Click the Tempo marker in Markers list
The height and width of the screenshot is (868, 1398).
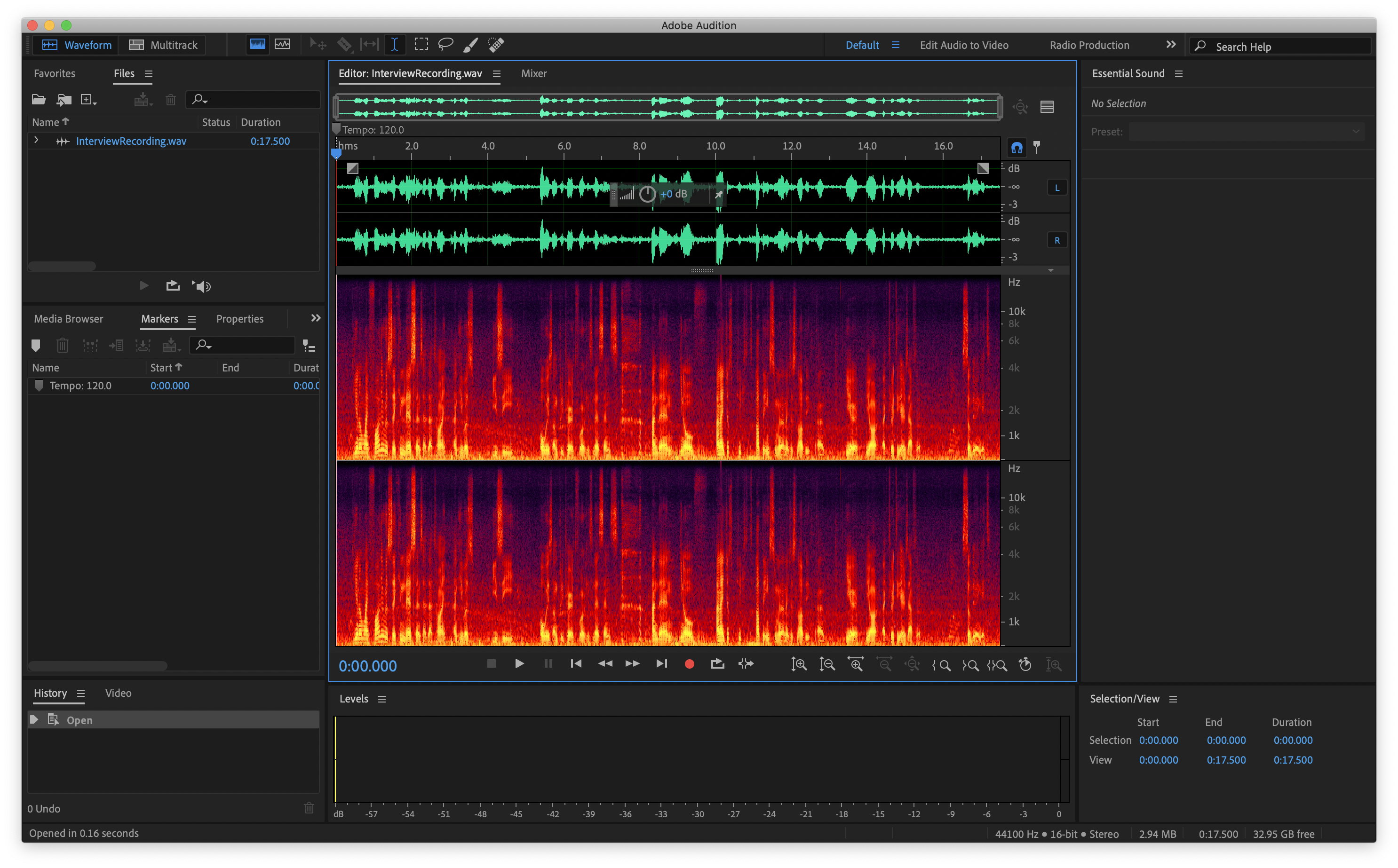tap(80, 385)
